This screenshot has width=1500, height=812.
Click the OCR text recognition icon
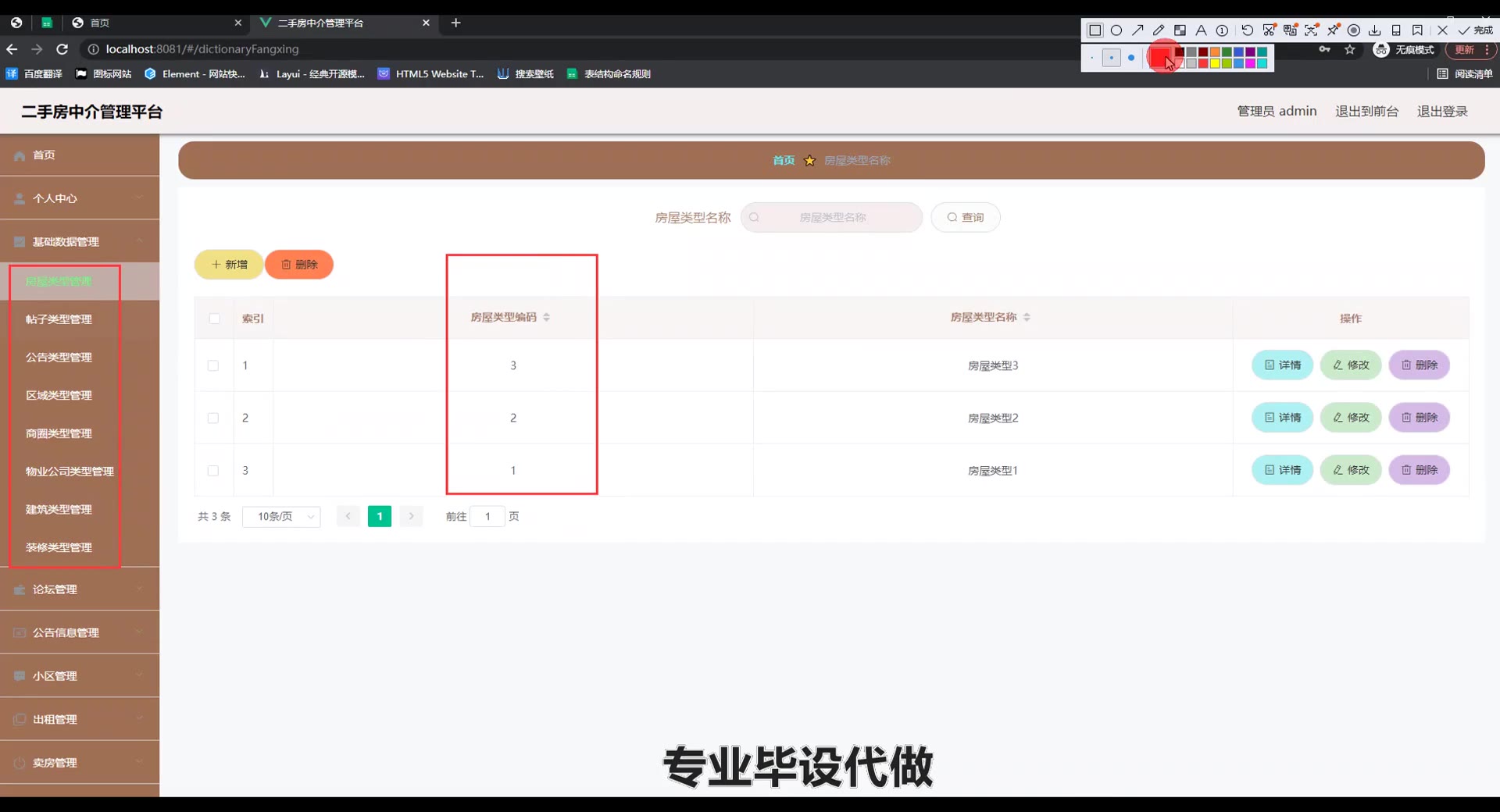[1312, 30]
